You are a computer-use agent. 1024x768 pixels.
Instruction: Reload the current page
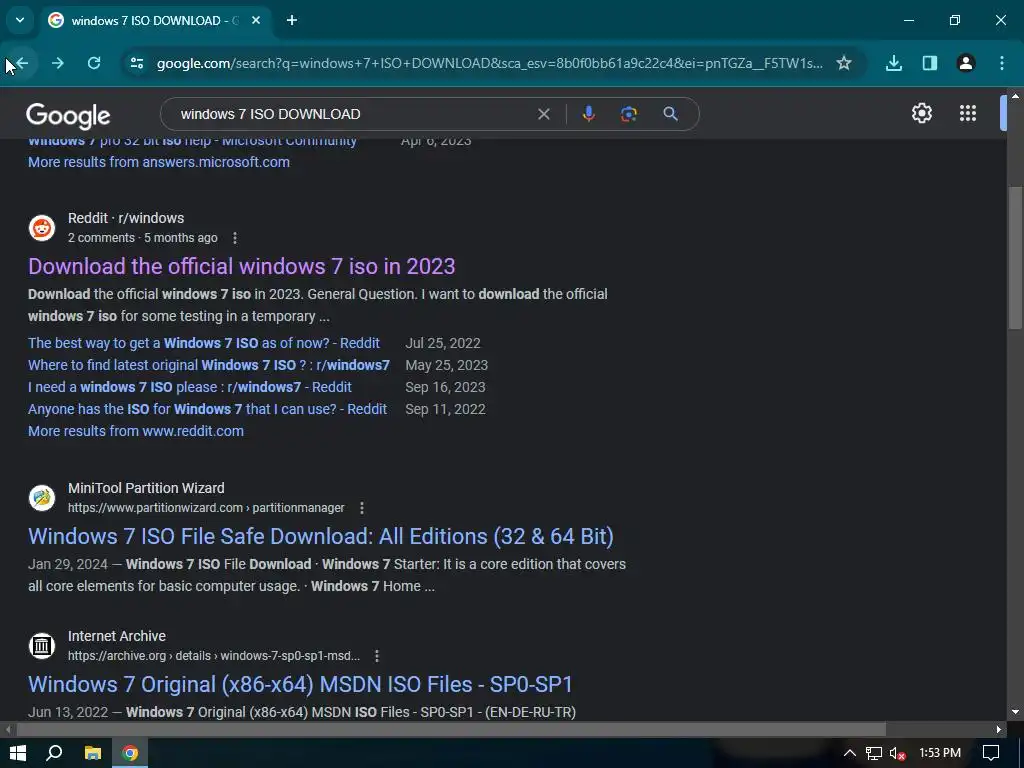(94, 63)
